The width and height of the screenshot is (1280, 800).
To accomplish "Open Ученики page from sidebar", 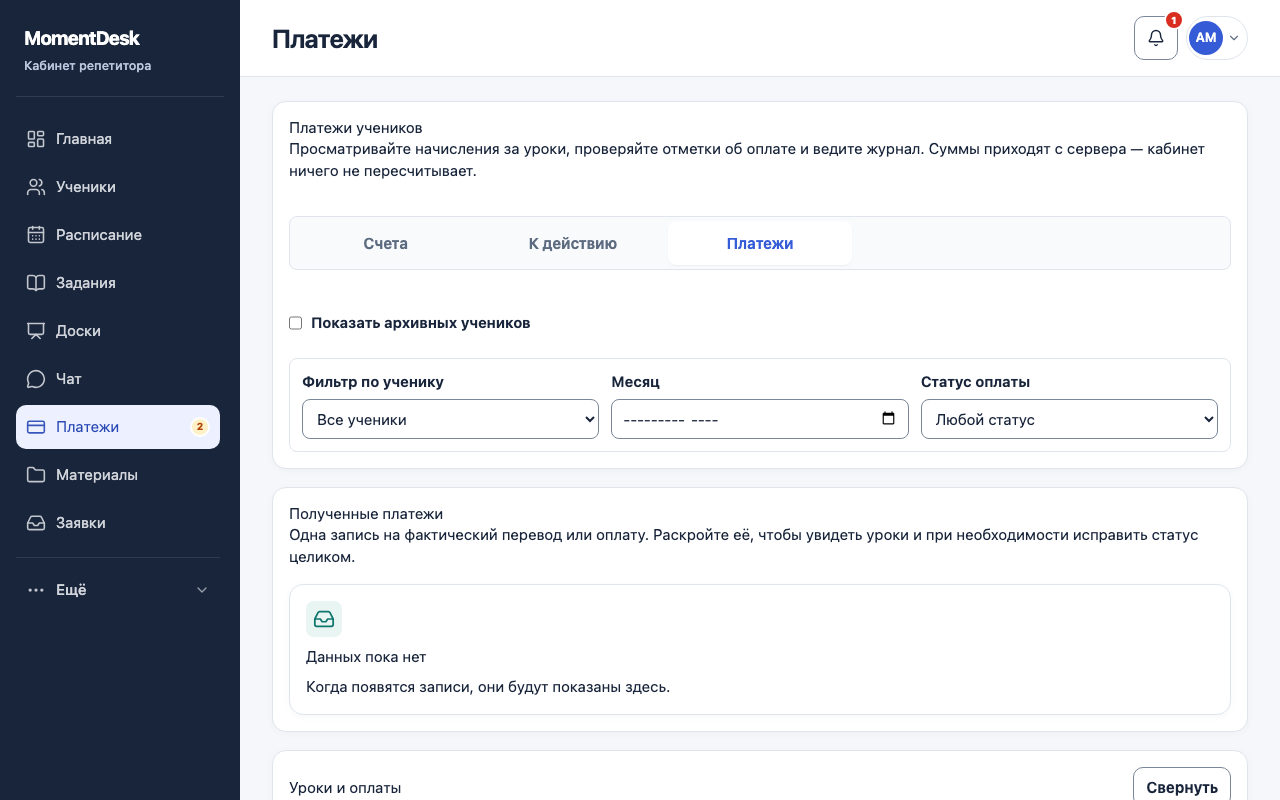I will [118, 187].
